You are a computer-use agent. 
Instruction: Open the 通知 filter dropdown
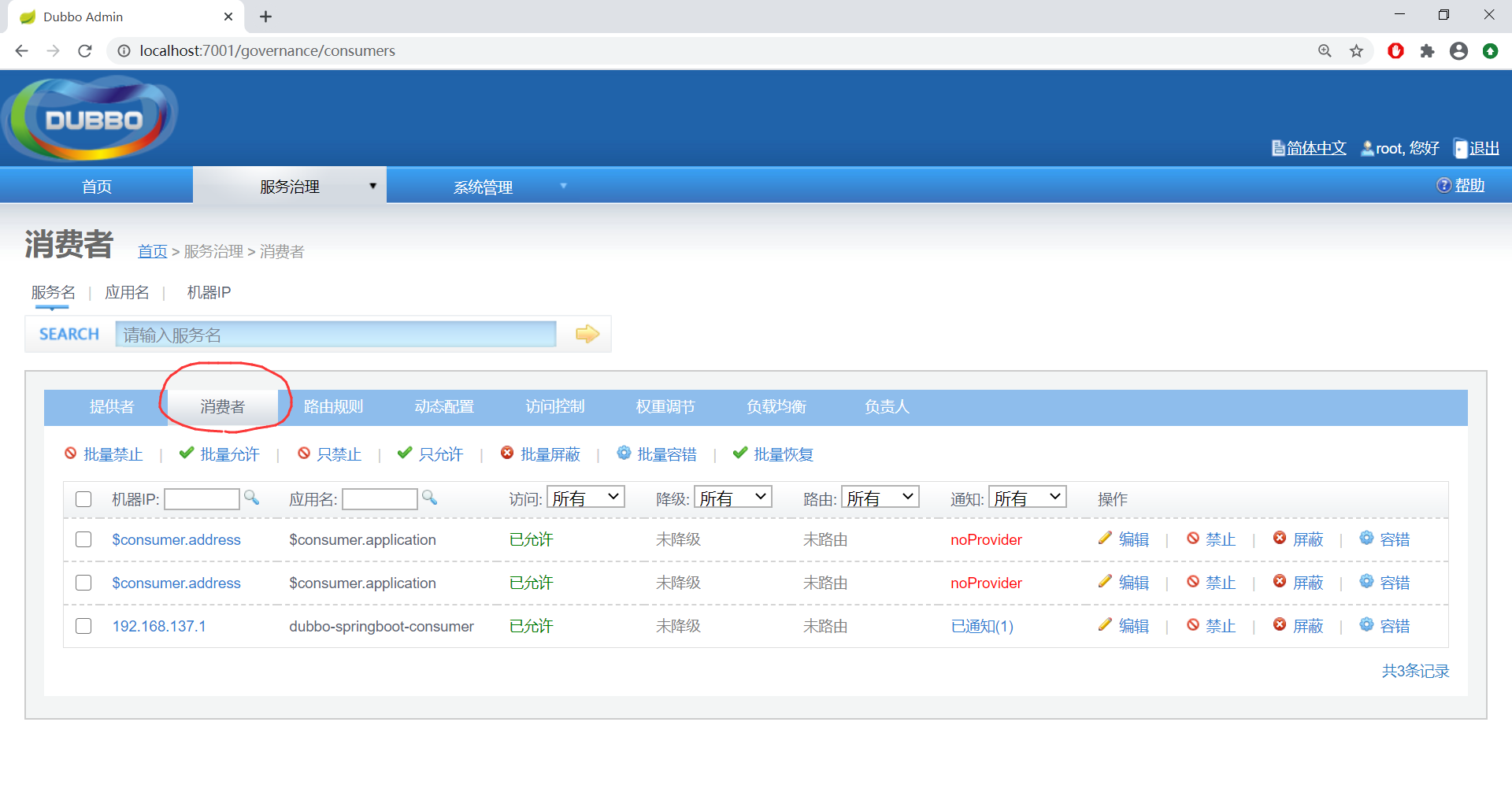[x=1028, y=498]
